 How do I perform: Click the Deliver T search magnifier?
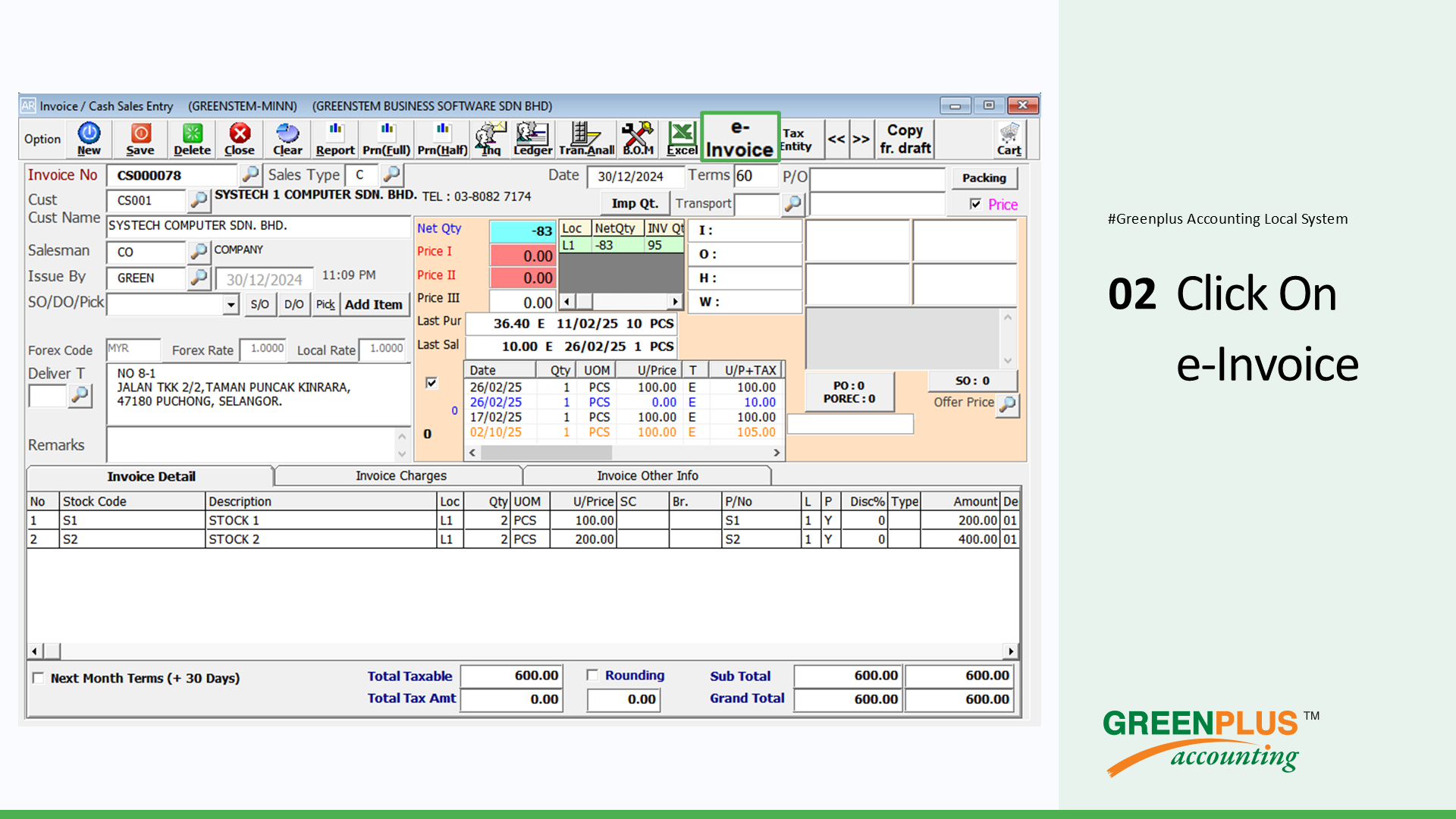tap(80, 395)
